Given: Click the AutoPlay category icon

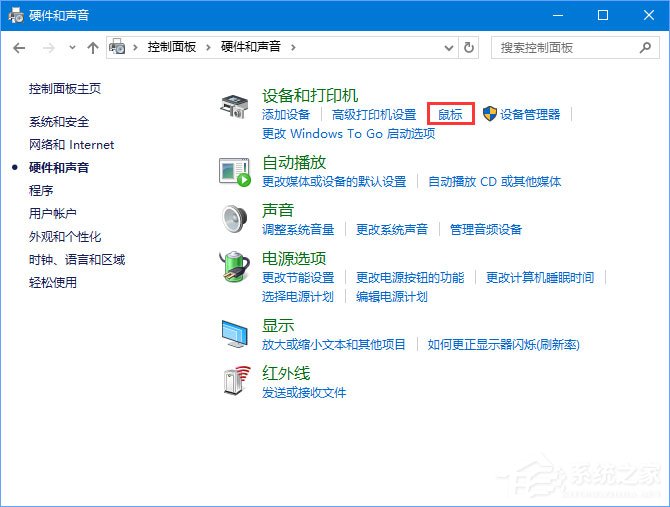Looking at the screenshot, I should [x=235, y=172].
